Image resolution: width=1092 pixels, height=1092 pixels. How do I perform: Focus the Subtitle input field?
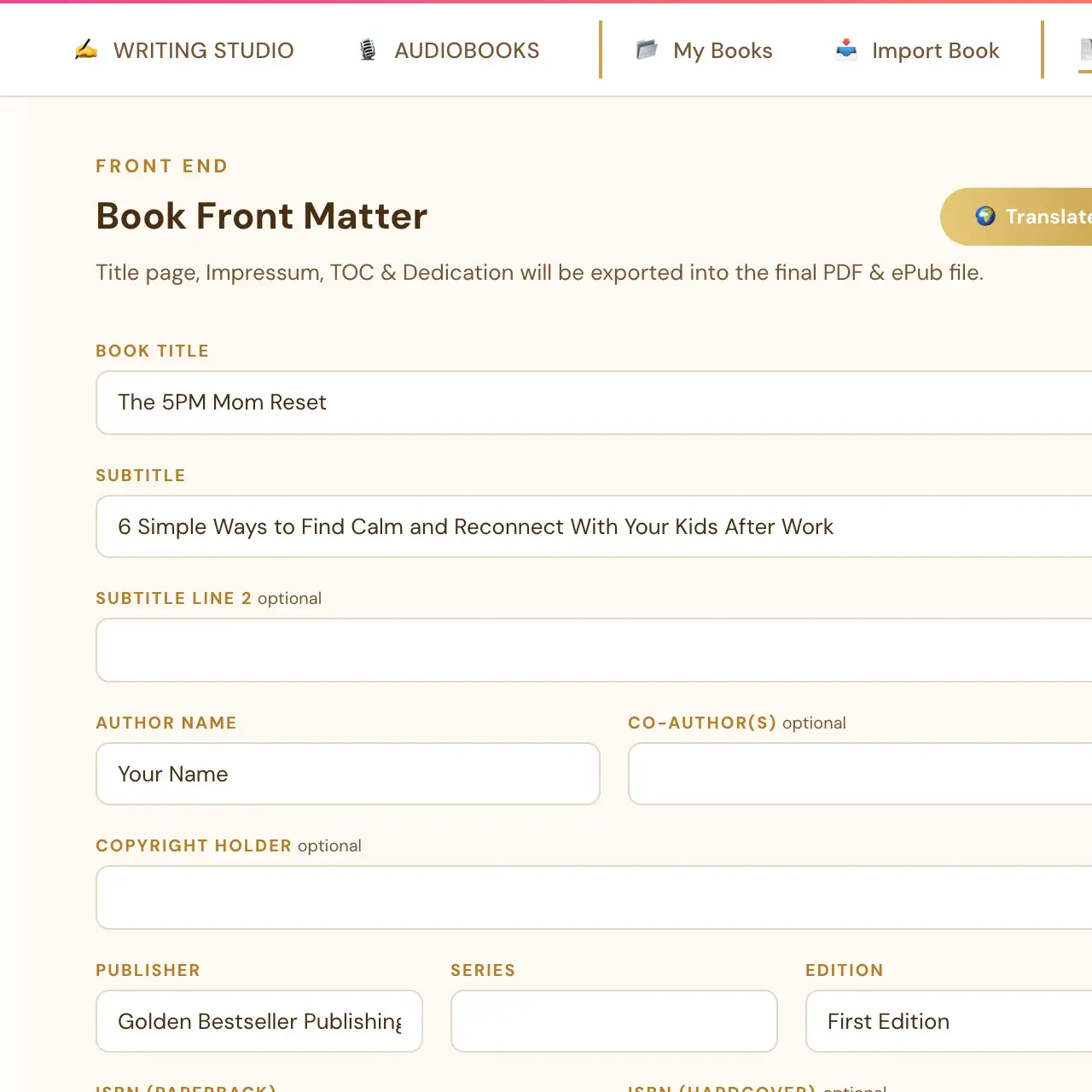594,526
